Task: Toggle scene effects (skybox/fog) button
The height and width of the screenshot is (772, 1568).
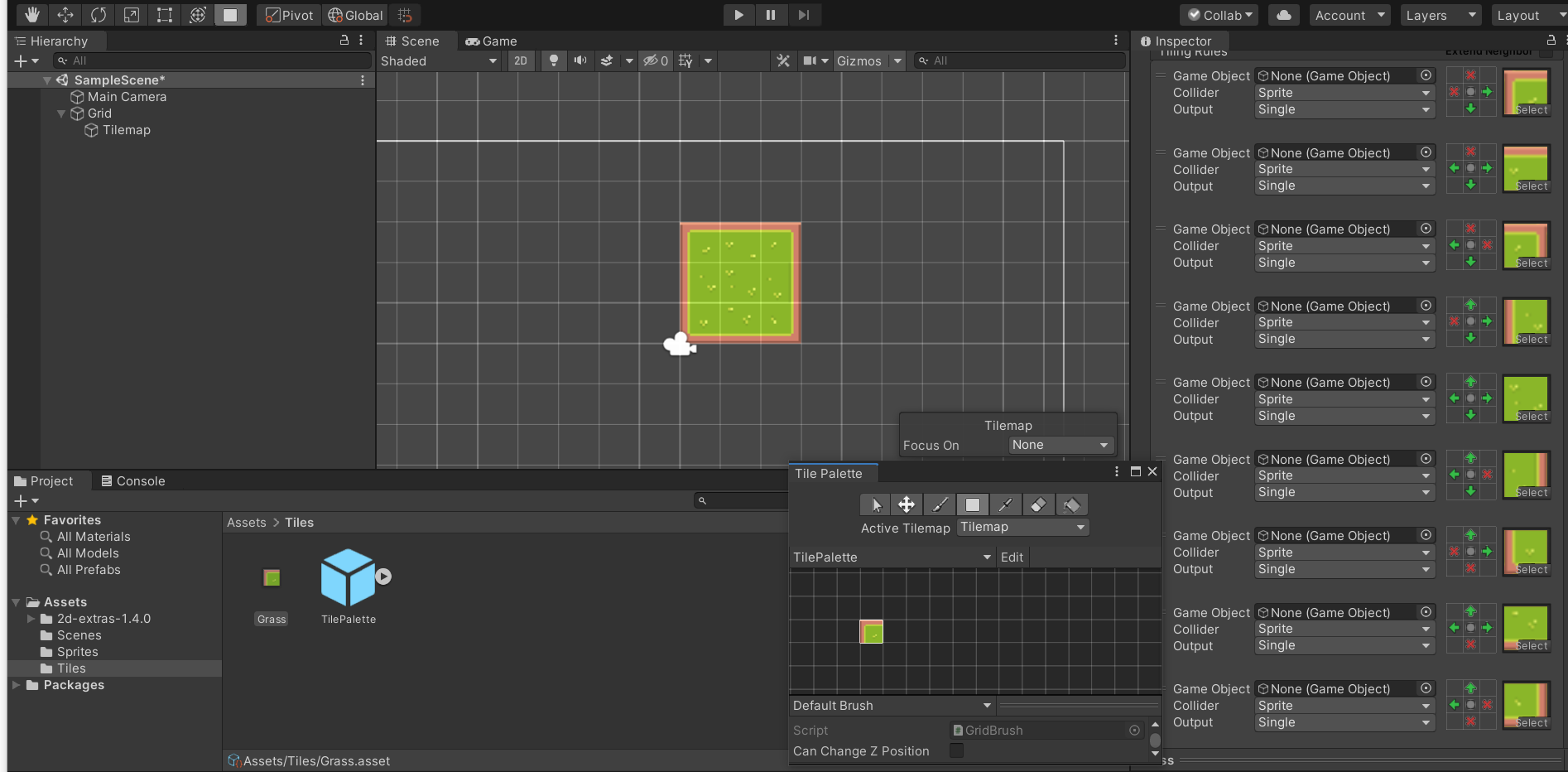Action: click(x=607, y=60)
